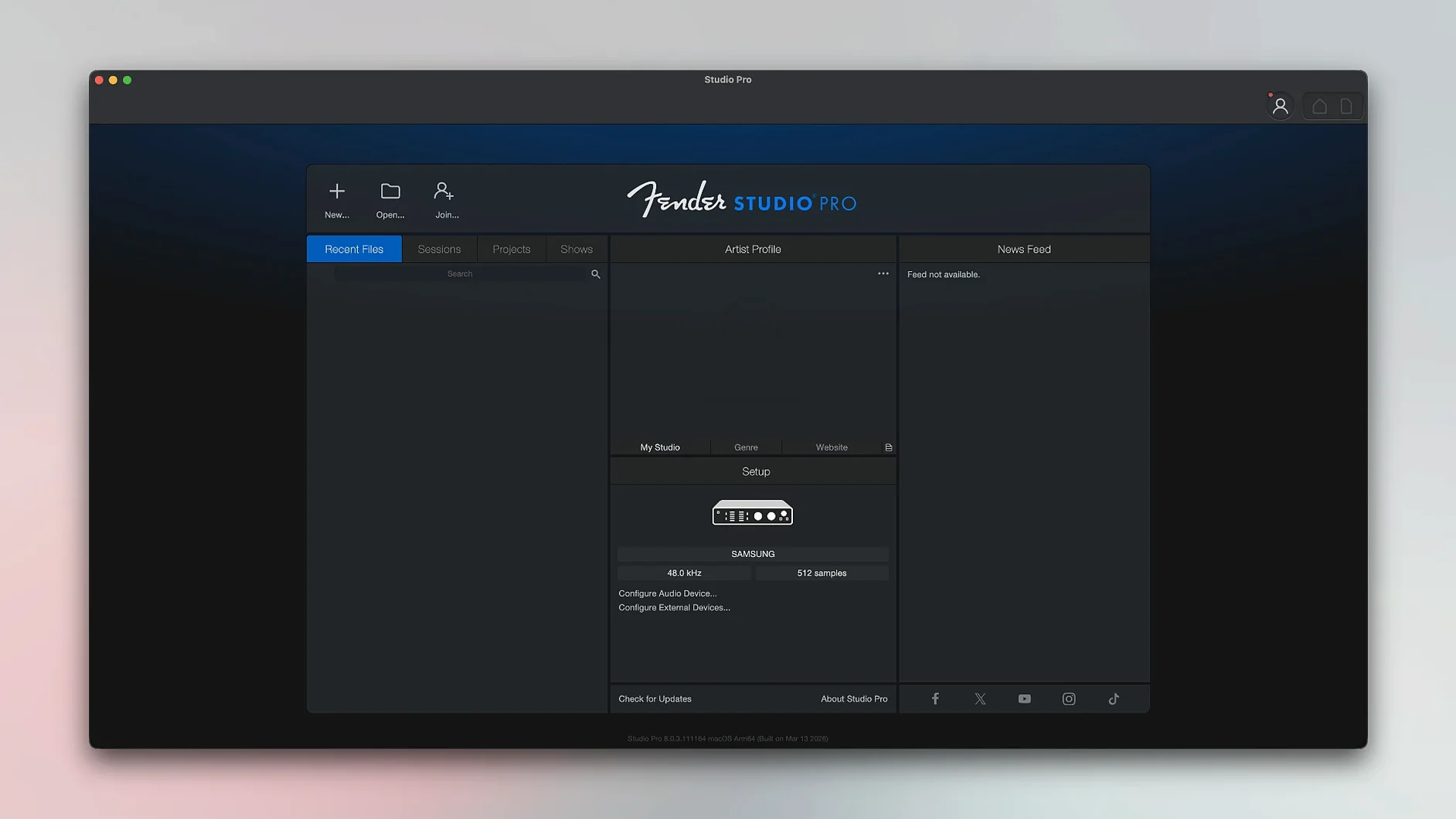Viewport: 1456px width, 819px height.
Task: Click Check for Updates
Action: pyautogui.click(x=655, y=698)
